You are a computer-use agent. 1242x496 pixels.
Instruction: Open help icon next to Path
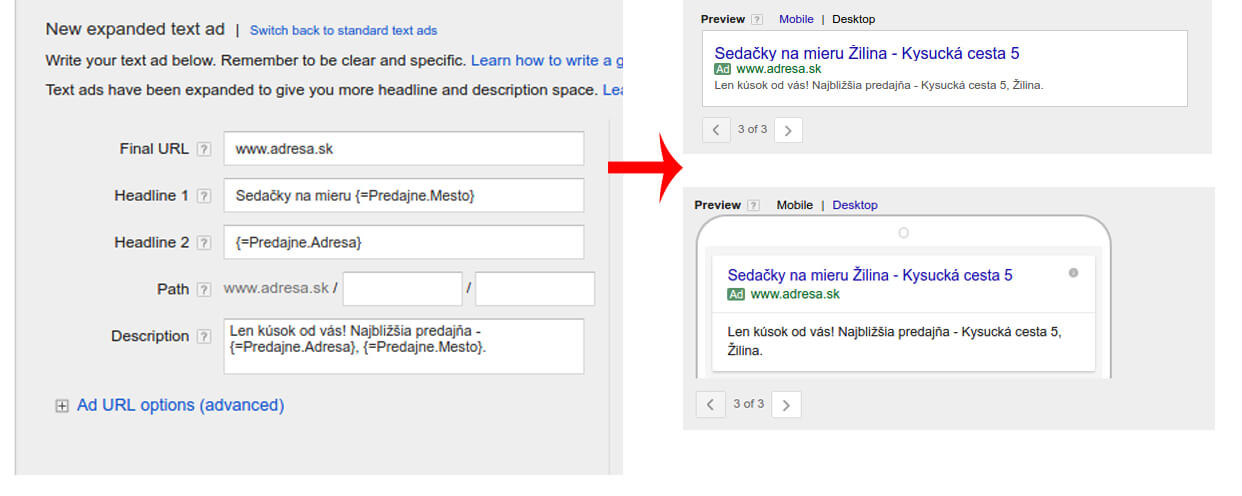pyautogui.click(x=204, y=289)
